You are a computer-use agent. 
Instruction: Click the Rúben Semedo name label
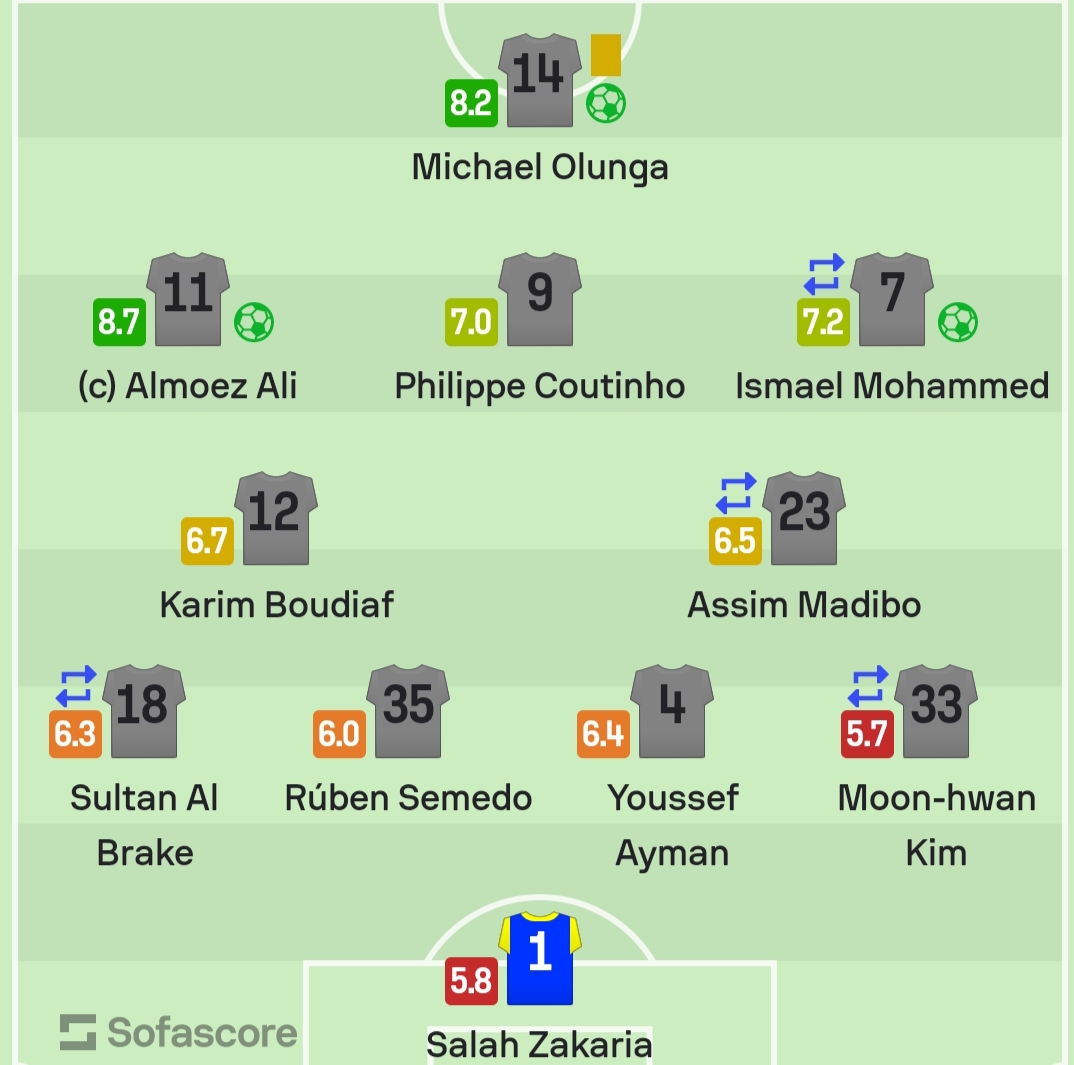pos(408,798)
